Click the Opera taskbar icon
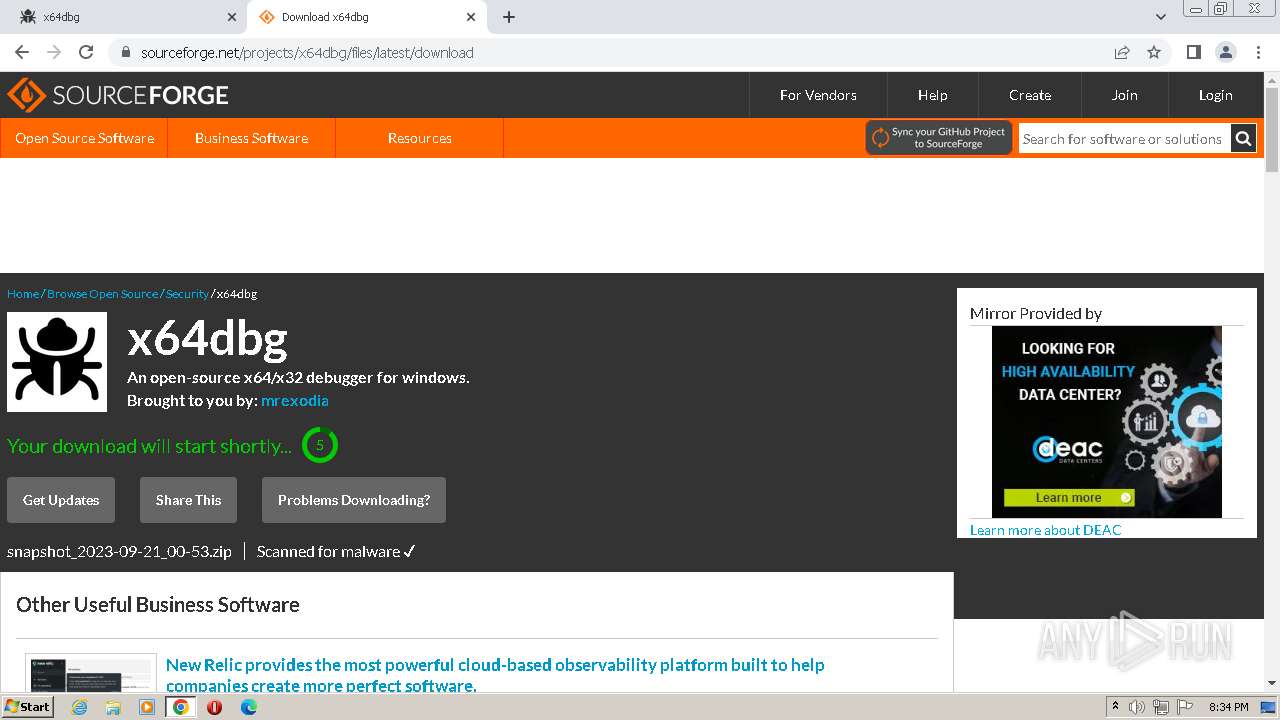 point(214,707)
